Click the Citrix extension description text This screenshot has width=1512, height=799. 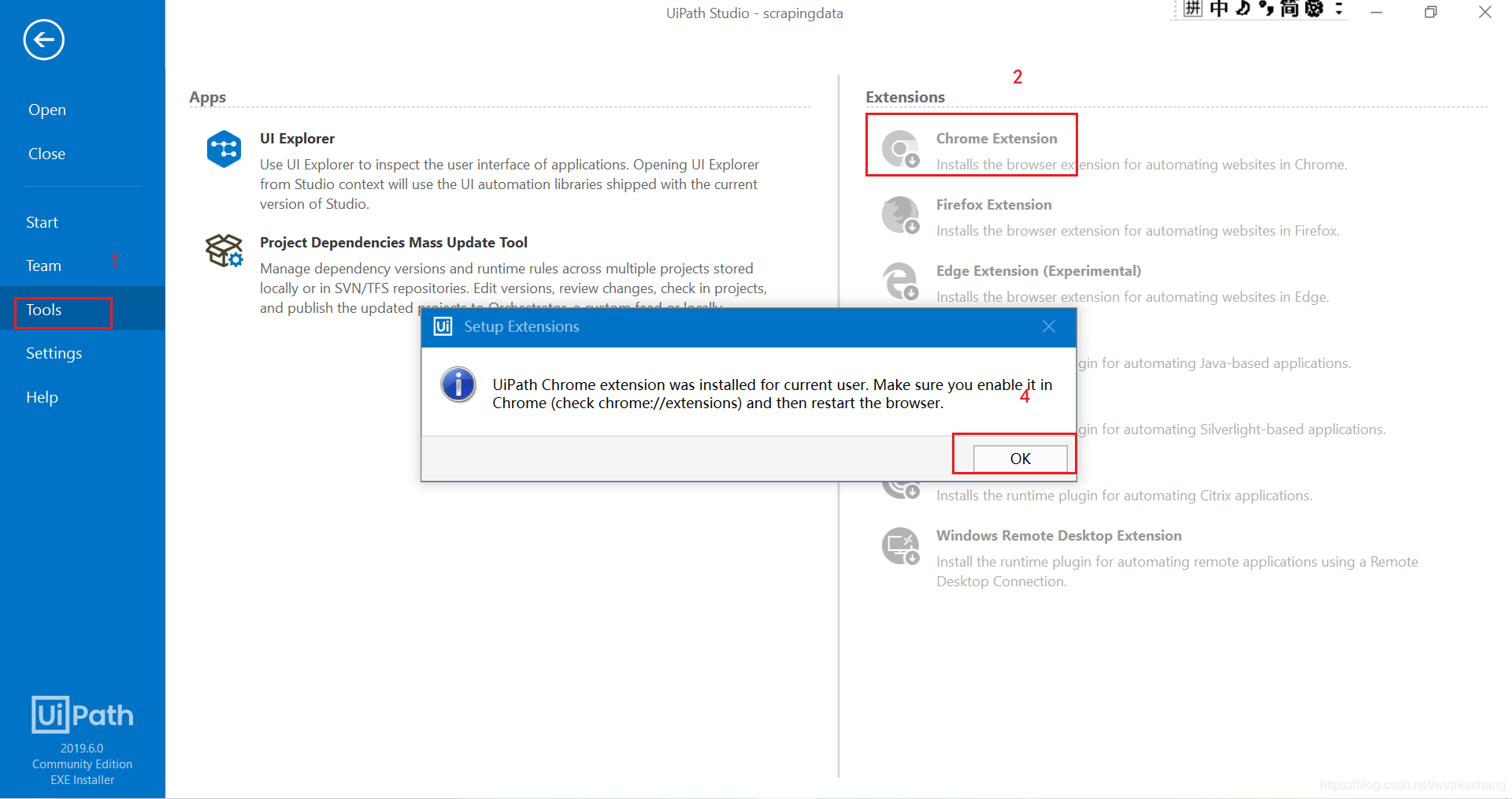coord(1125,496)
